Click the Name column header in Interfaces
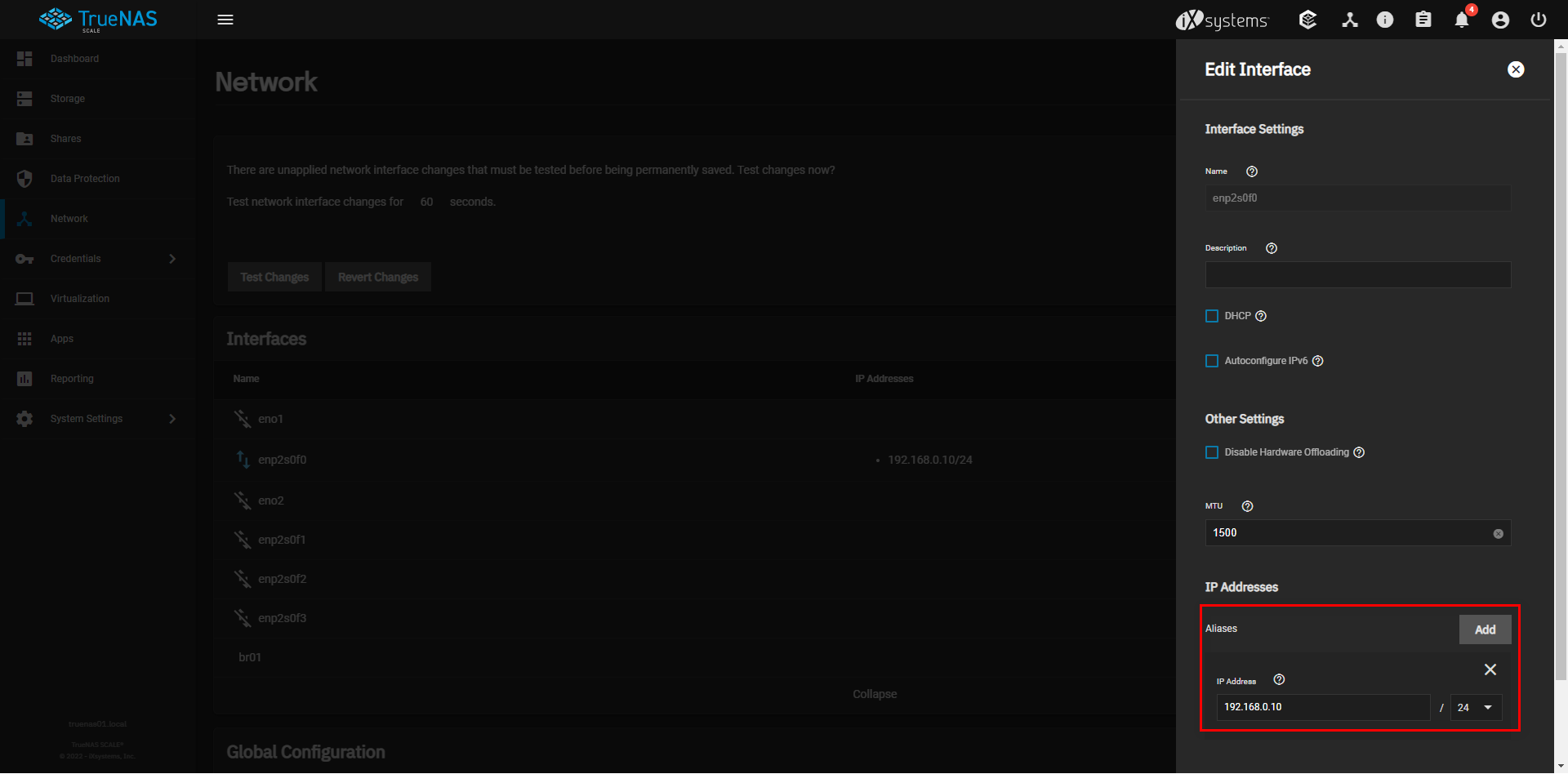Viewport: 1568px width, 774px height. [246, 379]
